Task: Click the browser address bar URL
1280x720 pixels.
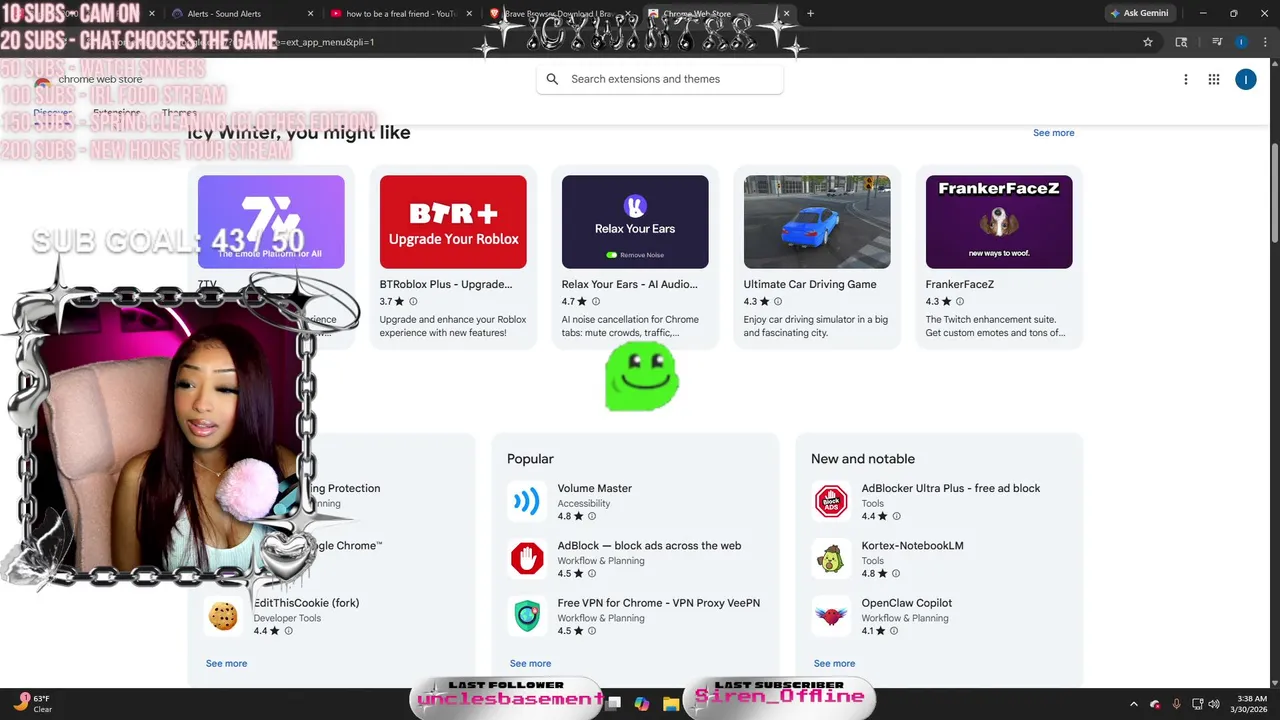Action: [x=600, y=42]
